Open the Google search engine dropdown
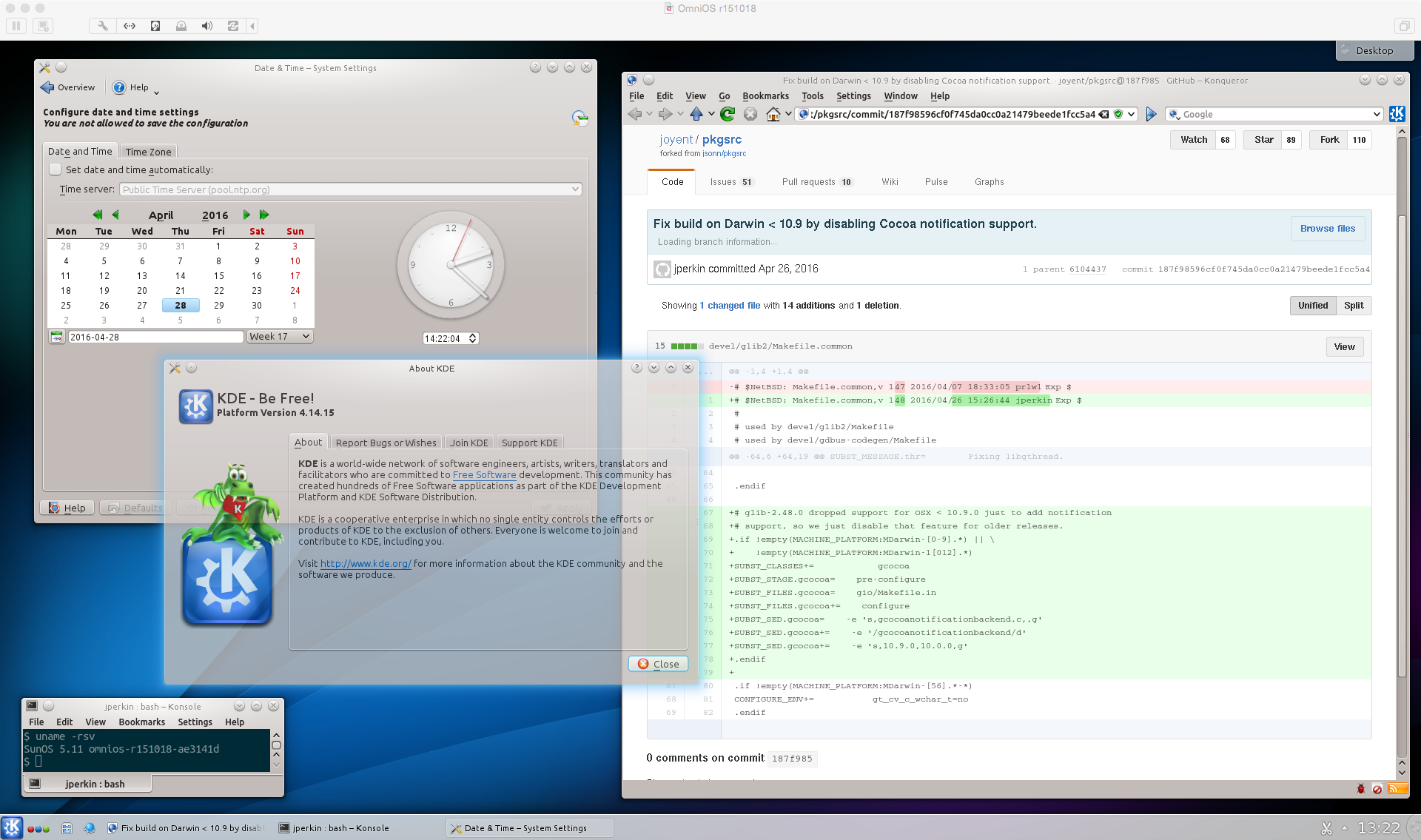The width and height of the screenshot is (1421, 840). (1376, 114)
